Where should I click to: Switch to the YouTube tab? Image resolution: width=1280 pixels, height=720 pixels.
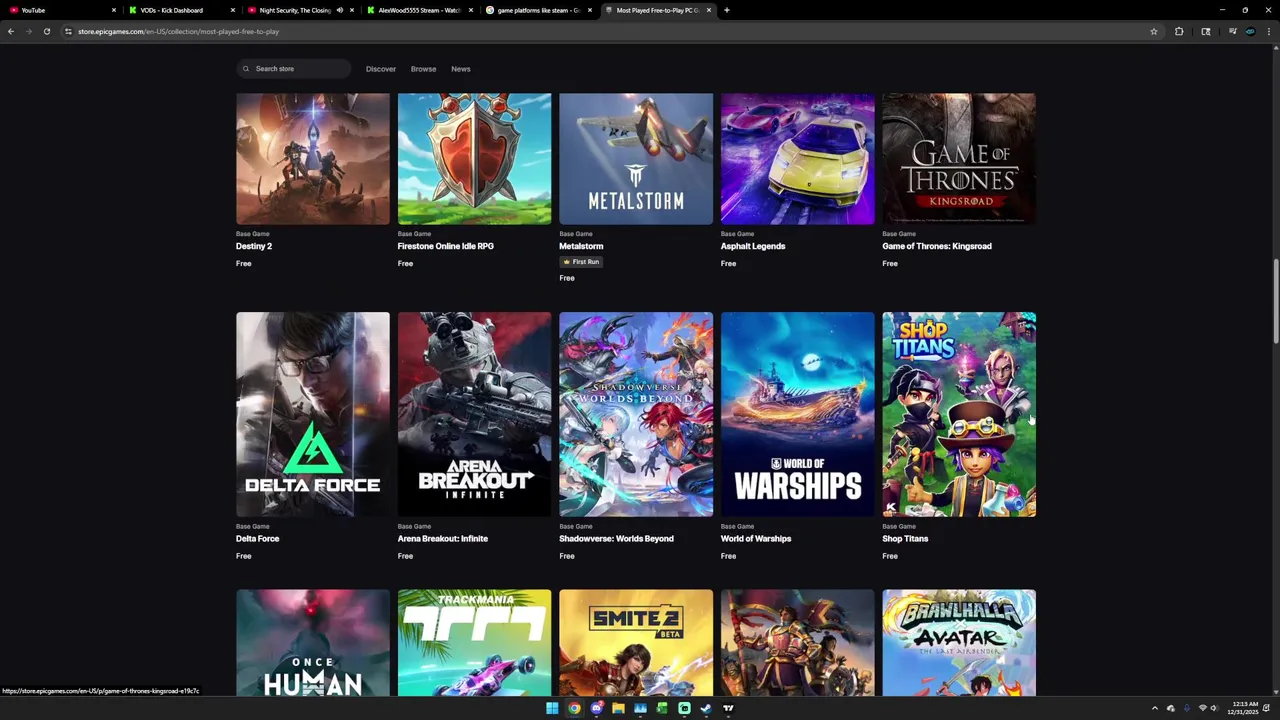pos(60,10)
